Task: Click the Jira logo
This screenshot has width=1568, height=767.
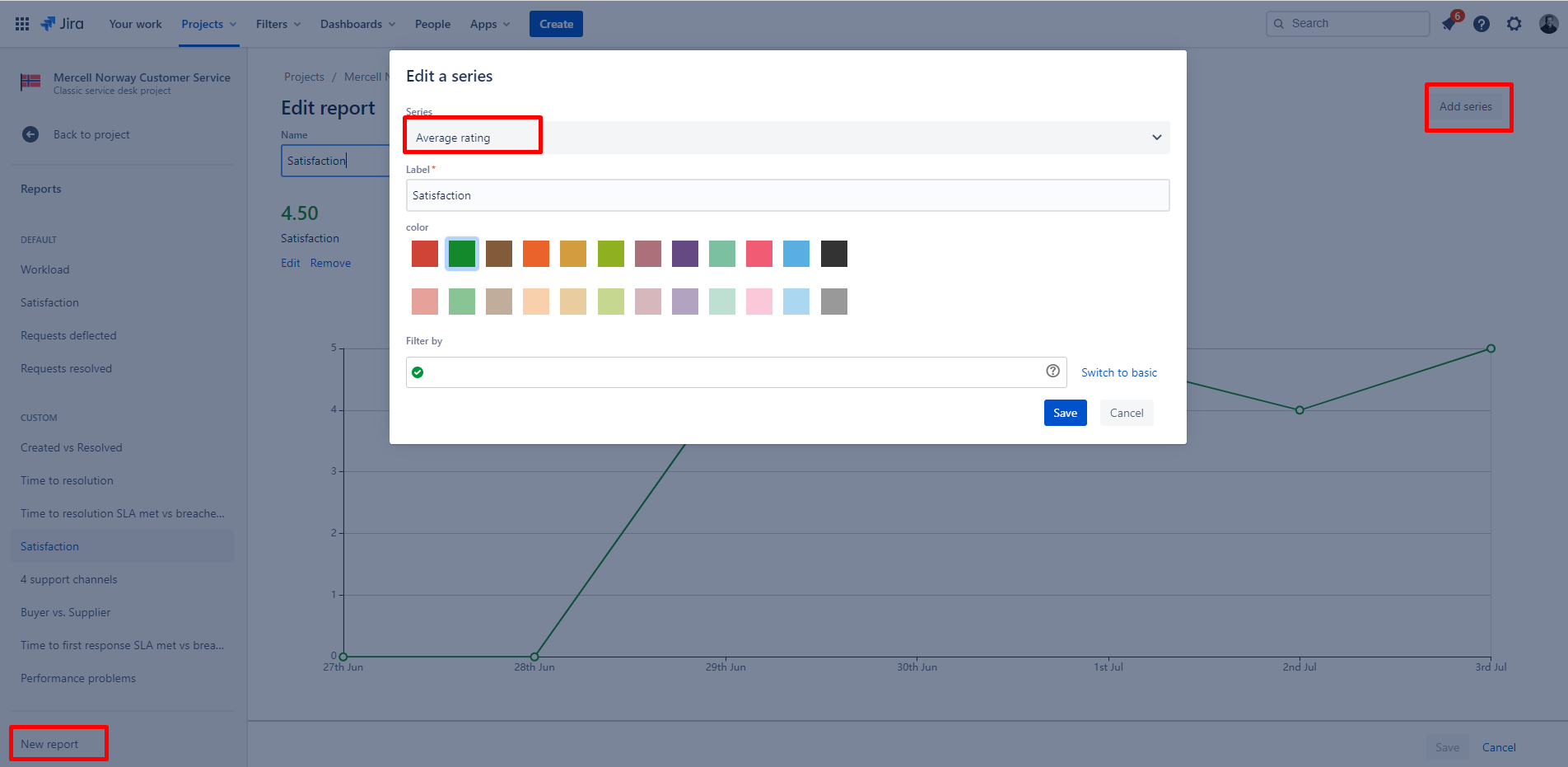Action: (61, 23)
